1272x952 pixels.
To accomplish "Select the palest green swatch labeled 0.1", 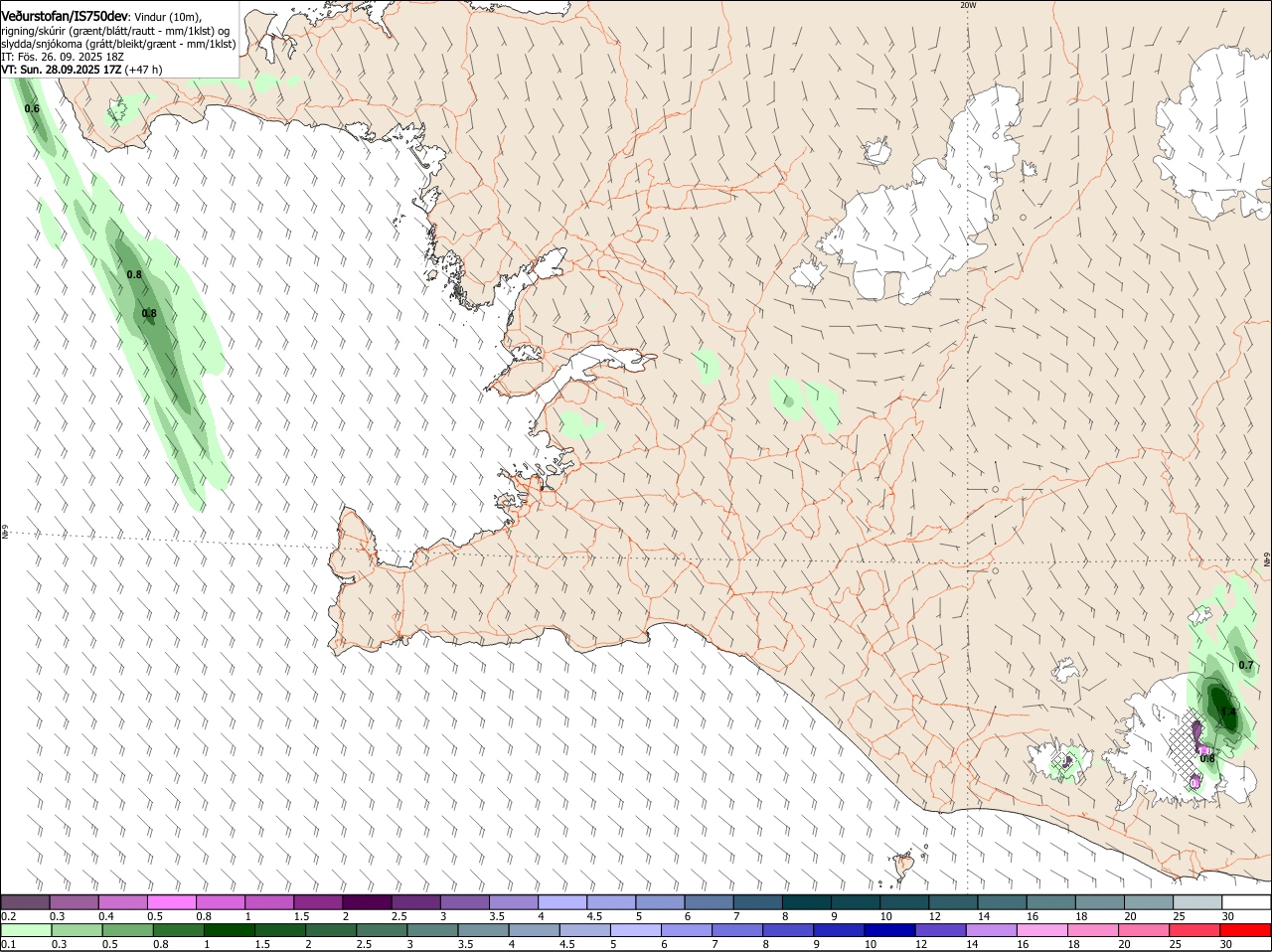I will point(26,930).
